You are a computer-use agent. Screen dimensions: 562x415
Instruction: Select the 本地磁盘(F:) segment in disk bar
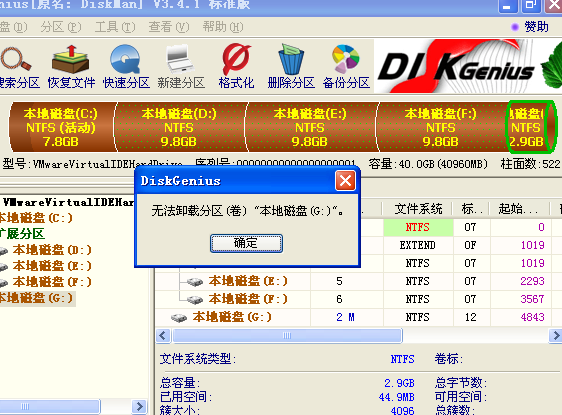tap(442, 127)
